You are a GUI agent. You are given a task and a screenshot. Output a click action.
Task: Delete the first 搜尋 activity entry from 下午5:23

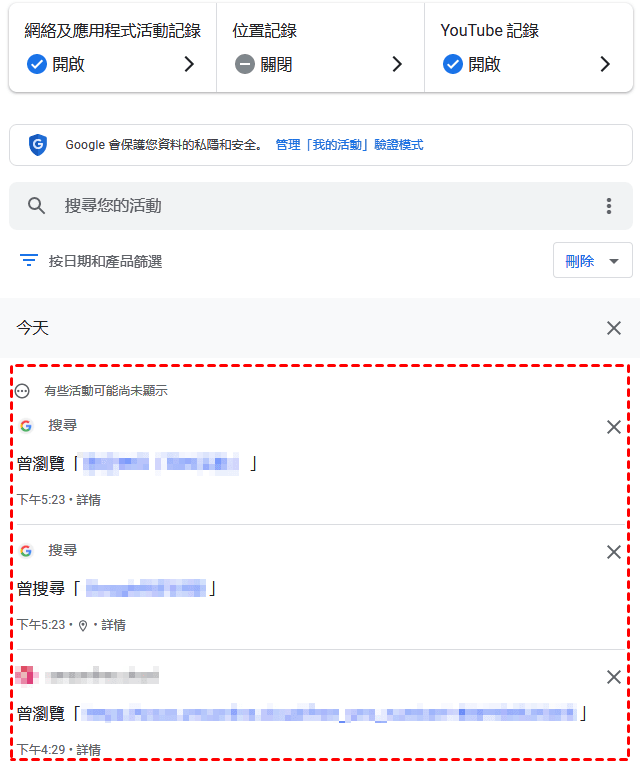coord(614,427)
